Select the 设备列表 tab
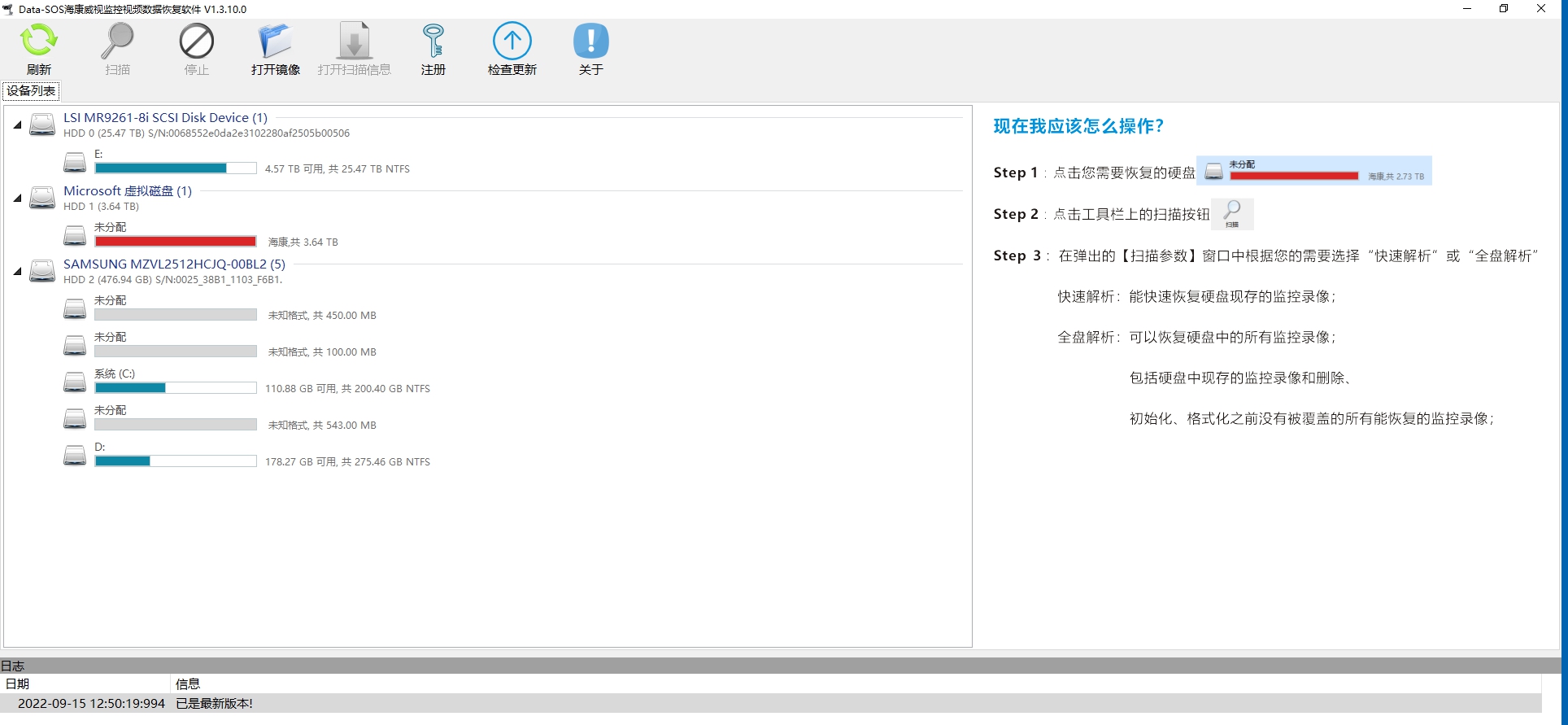Image resolution: width=1568 pixels, height=725 pixels. (x=31, y=90)
